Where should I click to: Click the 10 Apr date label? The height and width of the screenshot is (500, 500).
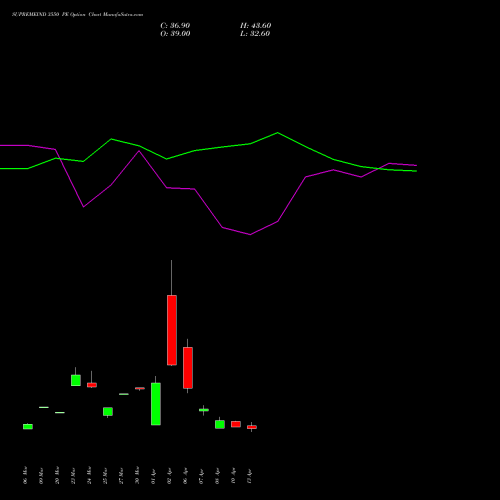[x=233, y=476]
